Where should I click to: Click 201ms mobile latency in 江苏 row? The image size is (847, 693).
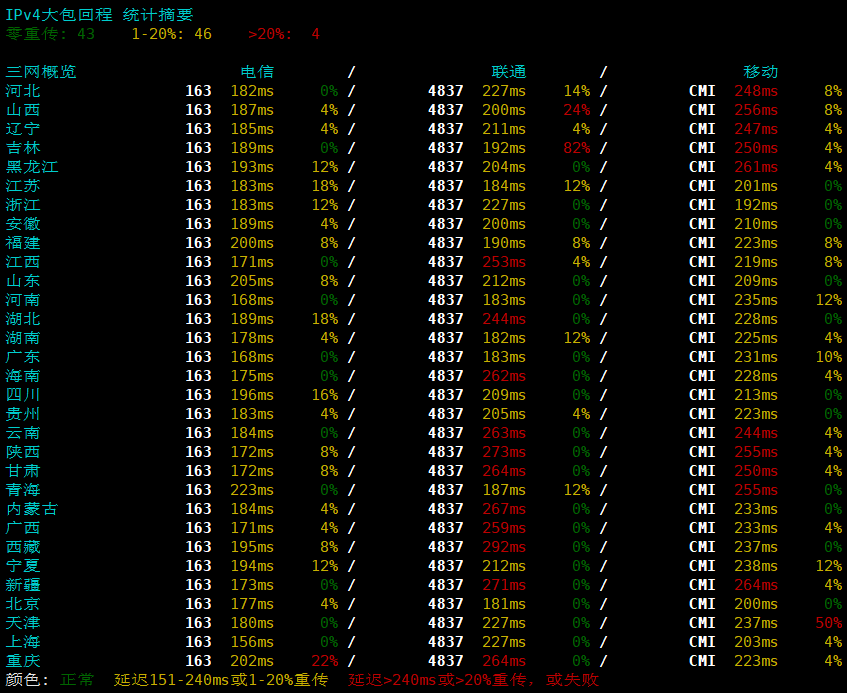tap(756, 186)
